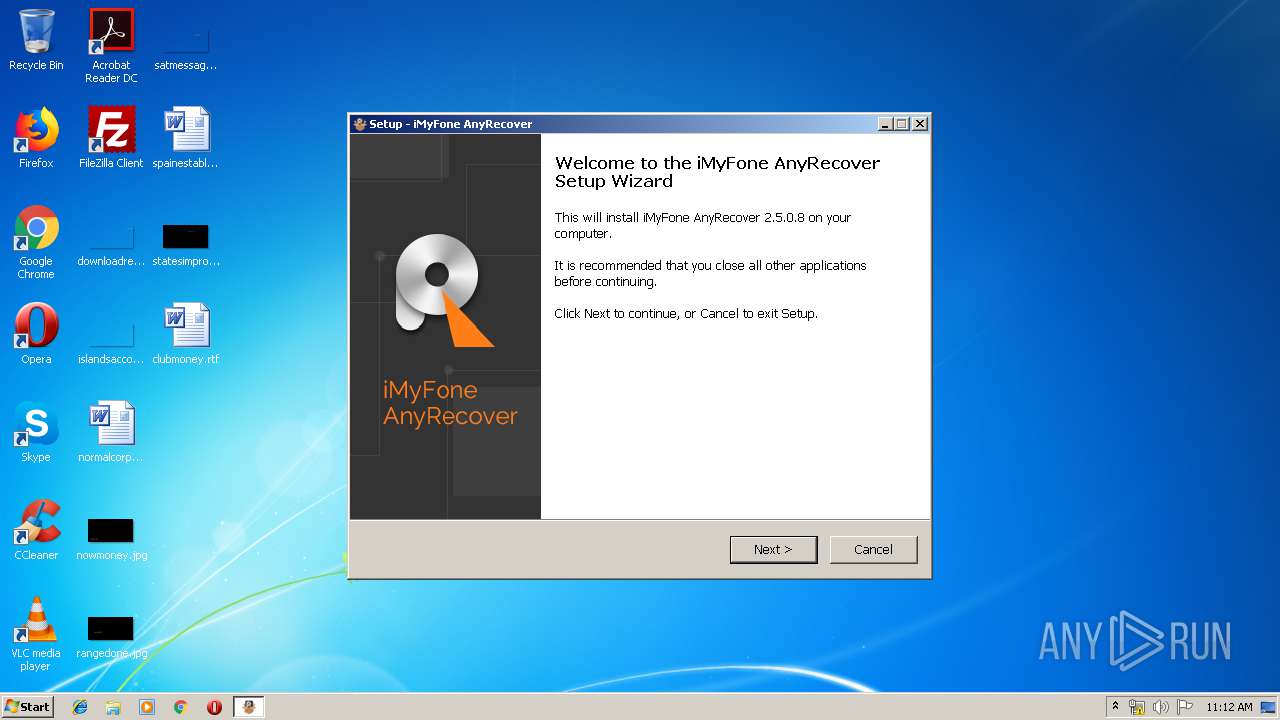Viewport: 1280px width, 720px height.
Task: Select the clubmoney.rtf document
Action: click(186, 334)
